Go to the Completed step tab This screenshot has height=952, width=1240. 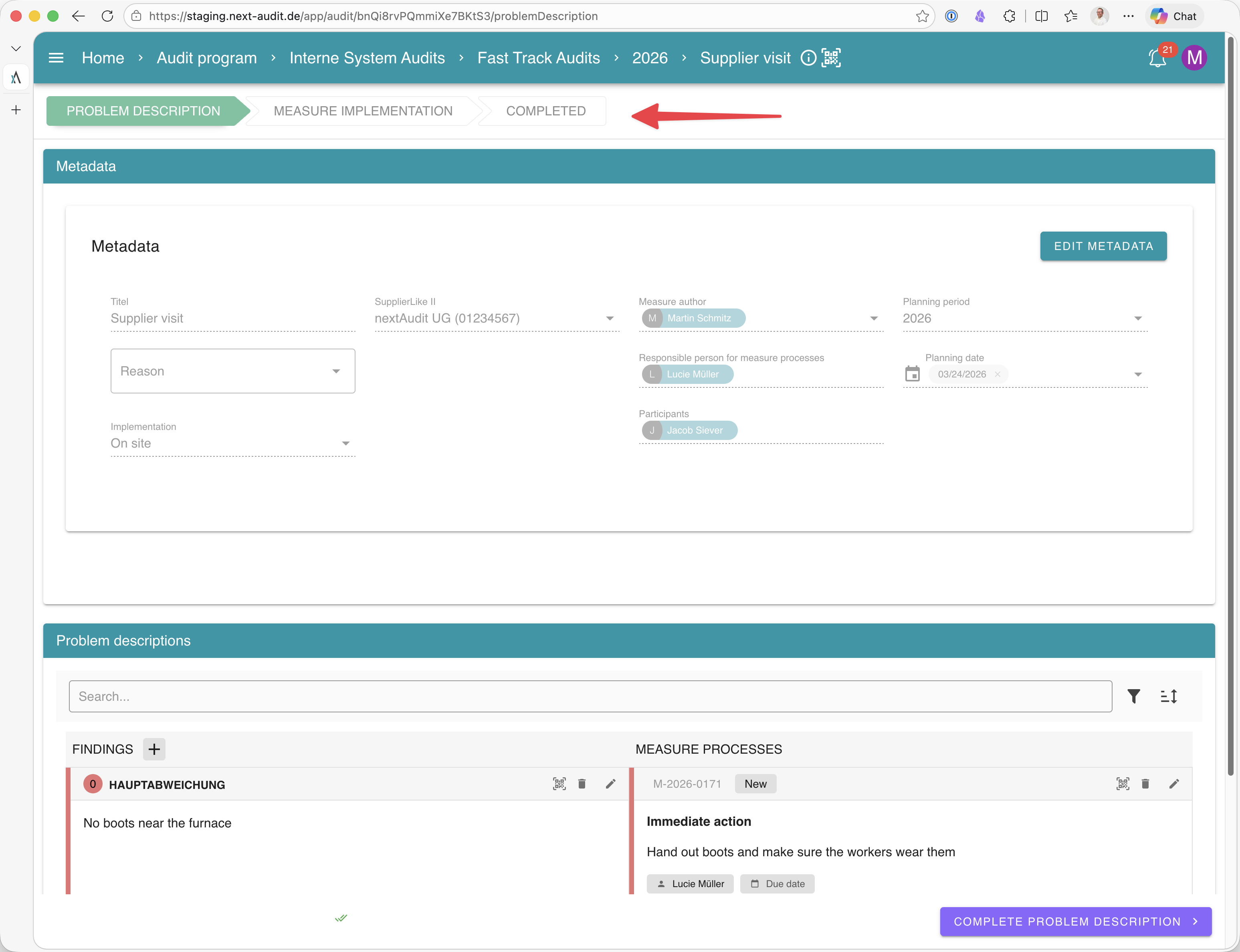(x=545, y=111)
